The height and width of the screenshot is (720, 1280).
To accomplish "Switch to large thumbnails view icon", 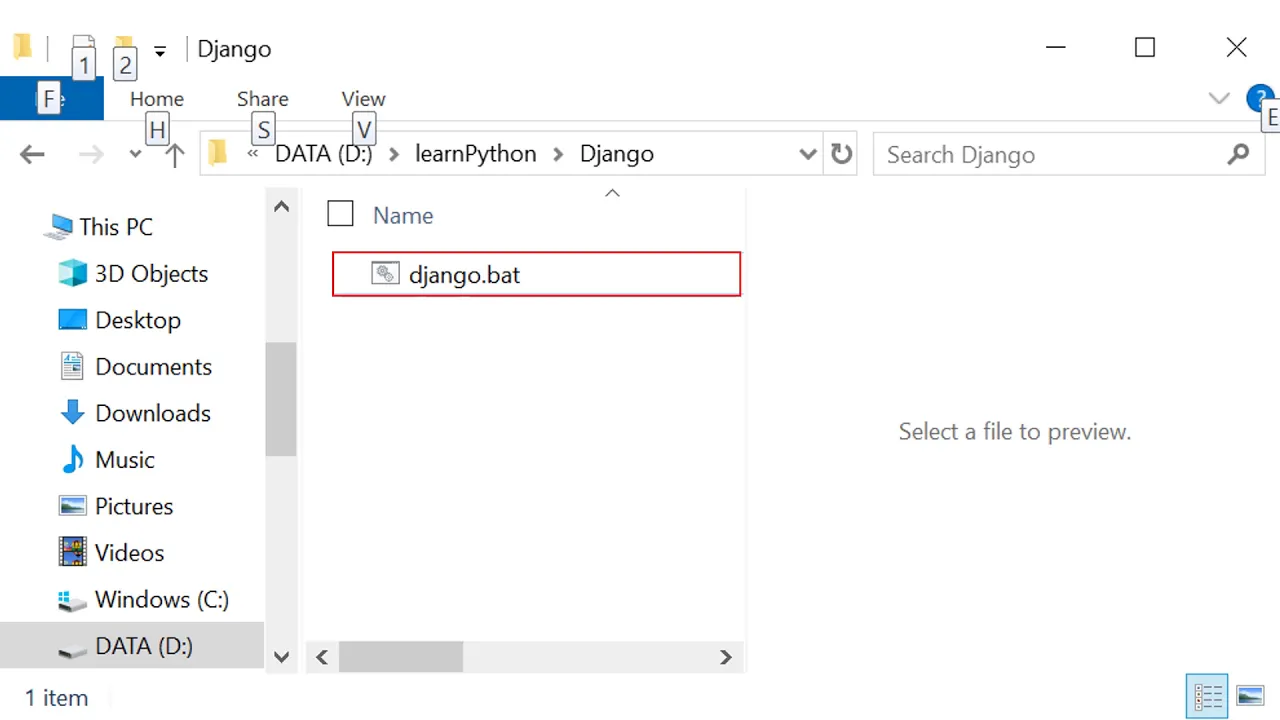I will 1250,695.
